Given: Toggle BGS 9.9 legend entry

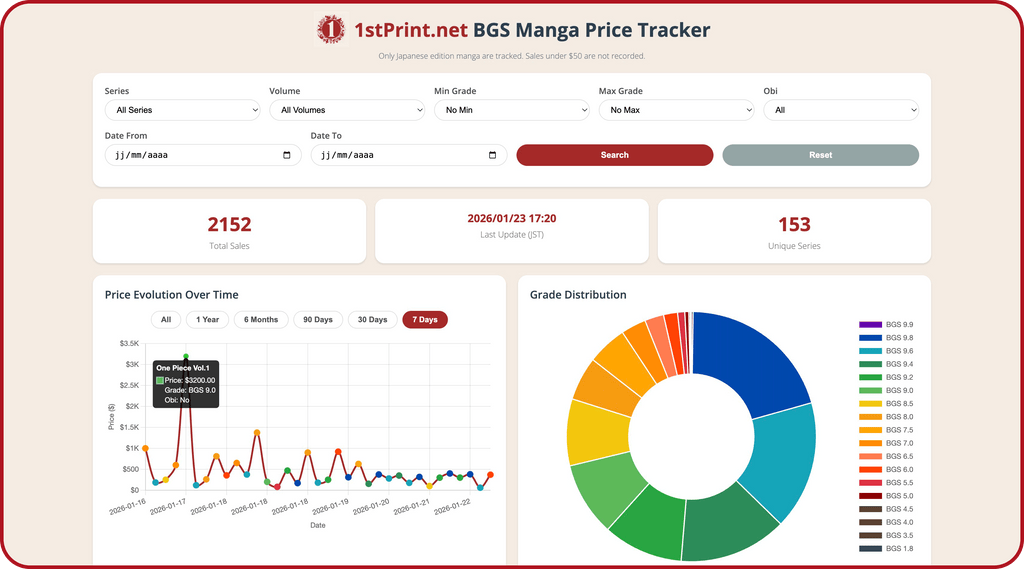Looking at the screenshot, I should tap(886, 325).
